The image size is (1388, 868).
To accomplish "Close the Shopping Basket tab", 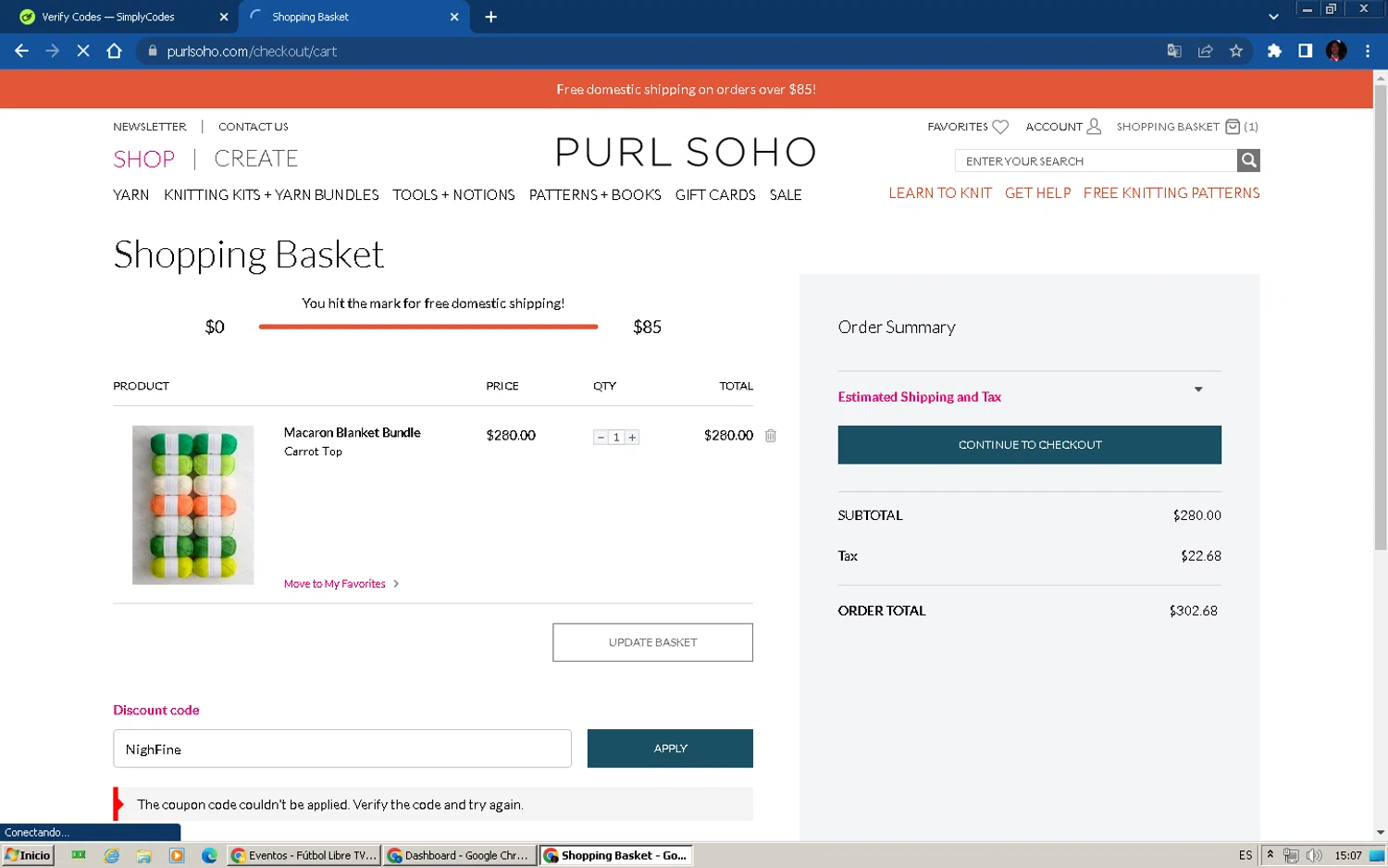I will pyautogui.click(x=454, y=17).
